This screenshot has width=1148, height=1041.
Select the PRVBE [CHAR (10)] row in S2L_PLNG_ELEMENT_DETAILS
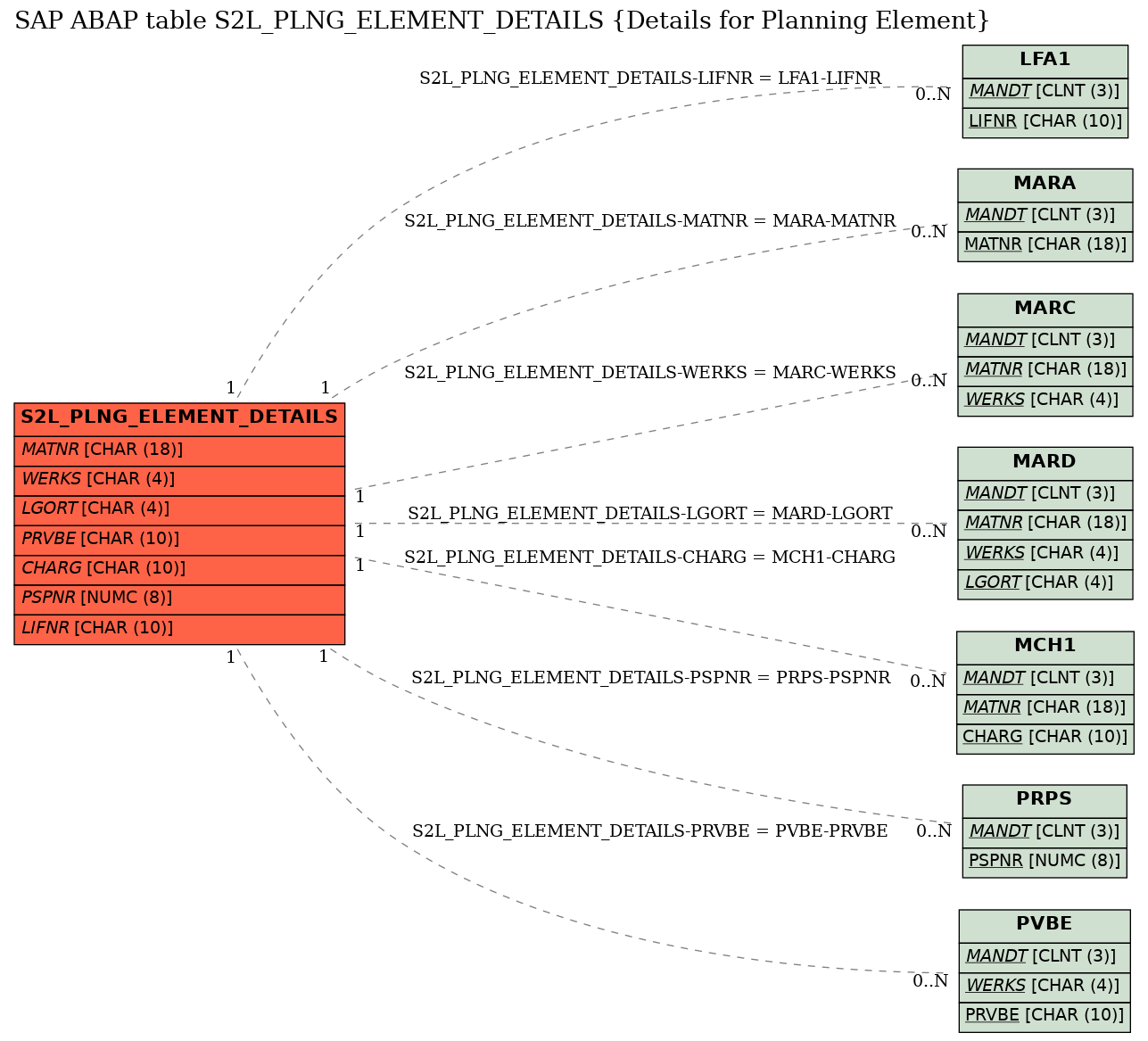[179, 539]
